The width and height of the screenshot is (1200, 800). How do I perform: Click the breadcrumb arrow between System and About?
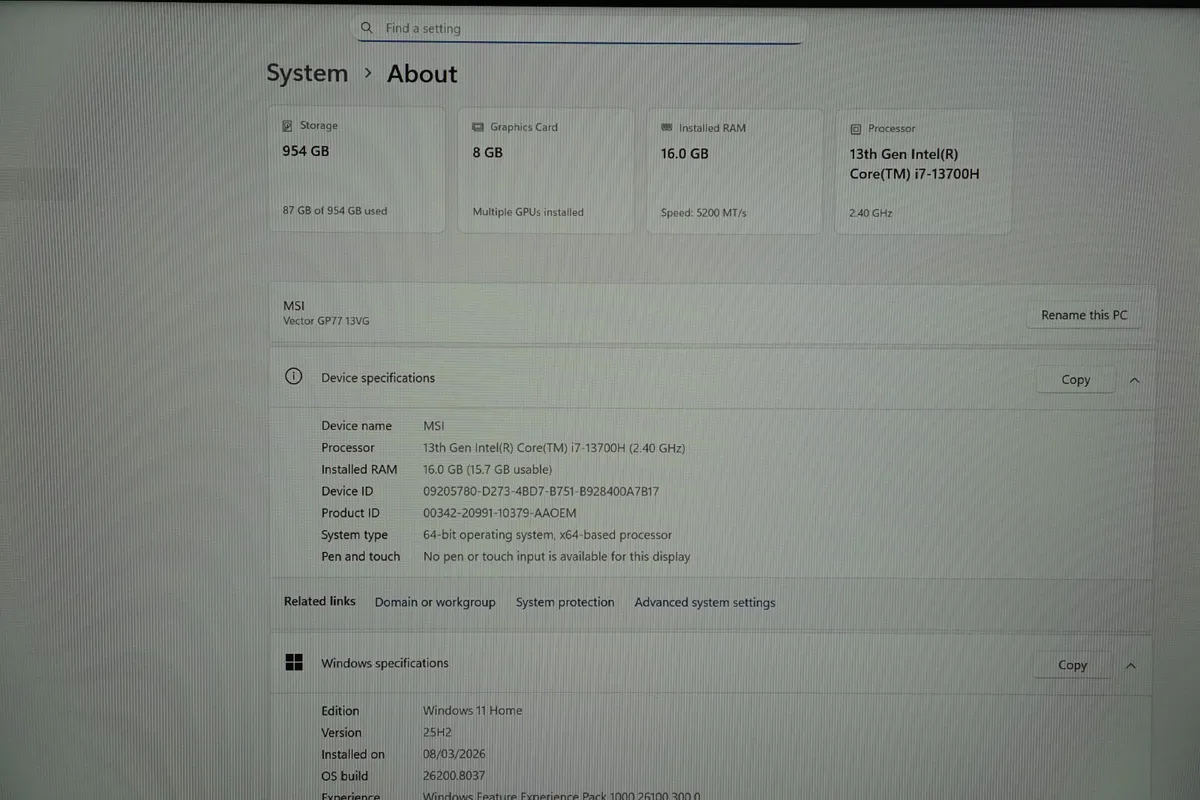pos(368,74)
